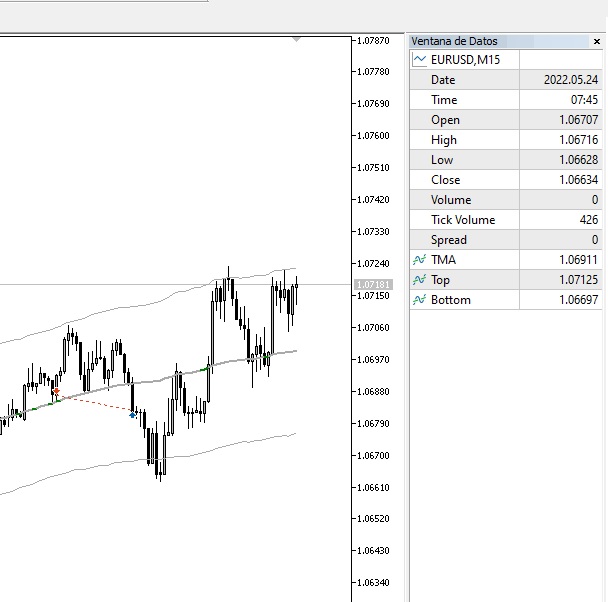Click the Time label in data window
Viewport: 608px width, 602px height.
tap(444, 100)
